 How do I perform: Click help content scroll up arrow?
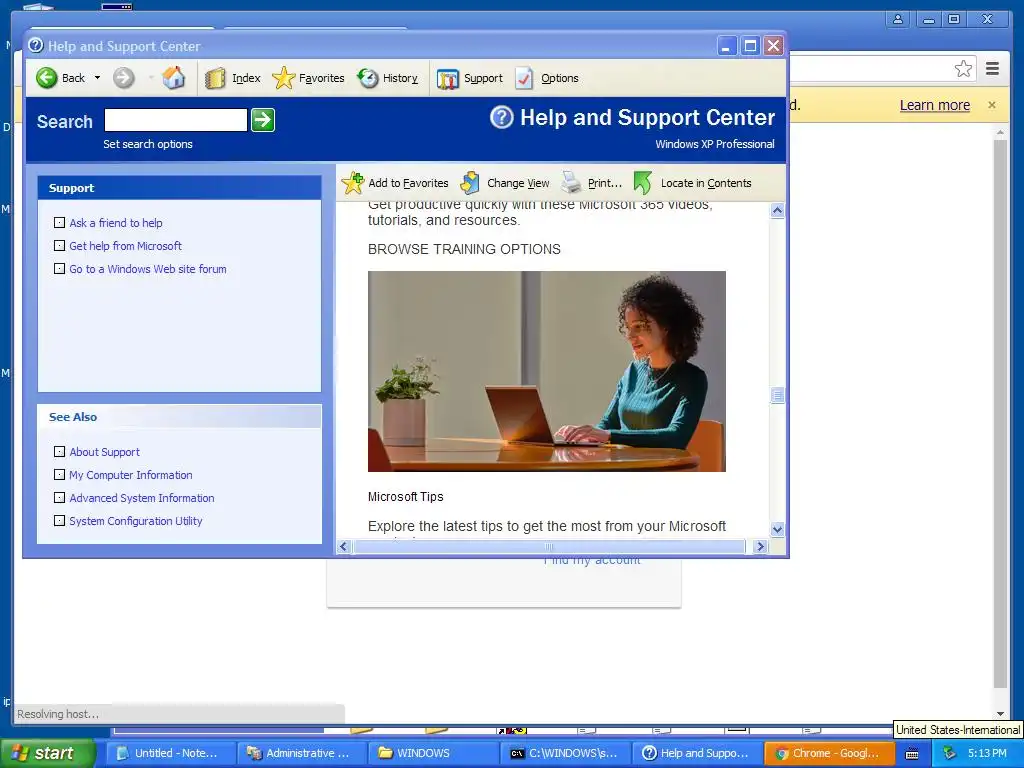point(777,210)
